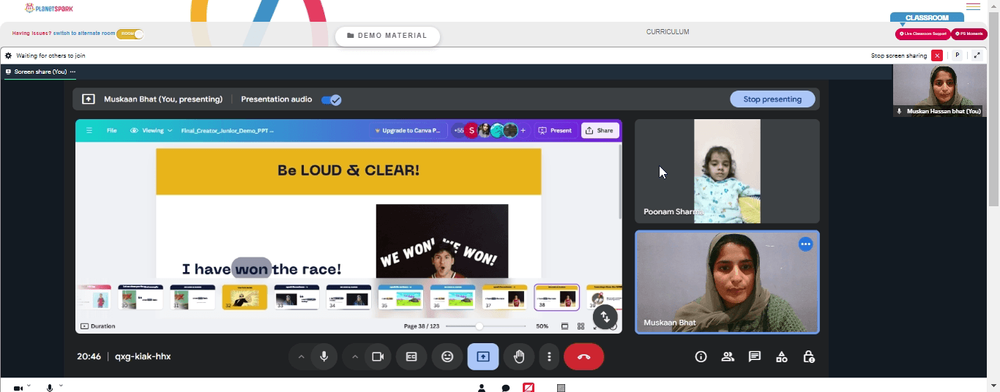Click the 50% zoom percentage value

542,326
